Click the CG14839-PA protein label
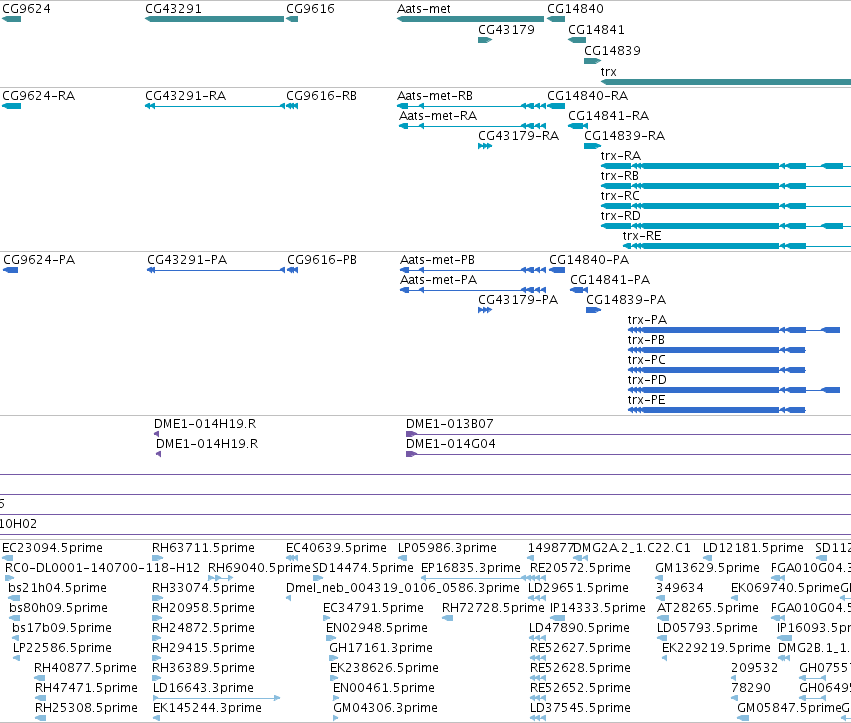 pyautogui.click(x=626, y=300)
